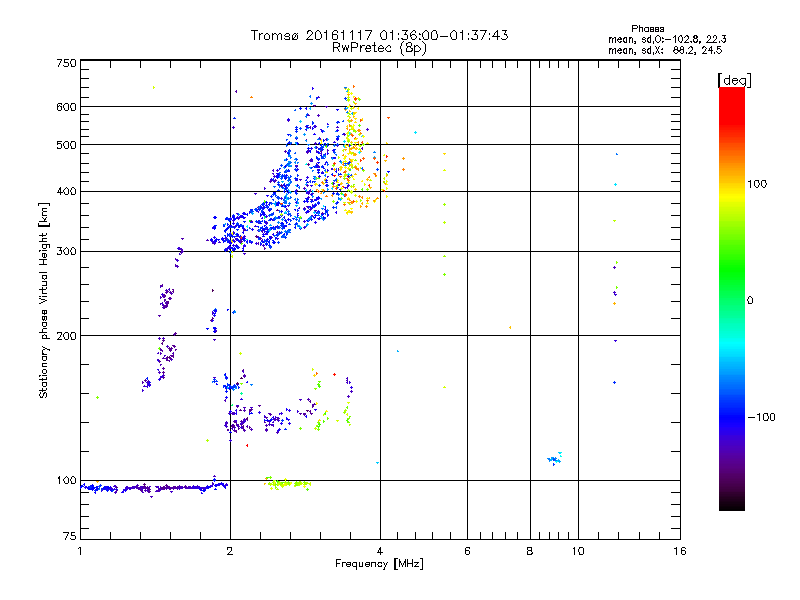Click the colorbar '-100' tick label
This screenshot has width=800, height=600.
click(x=762, y=417)
